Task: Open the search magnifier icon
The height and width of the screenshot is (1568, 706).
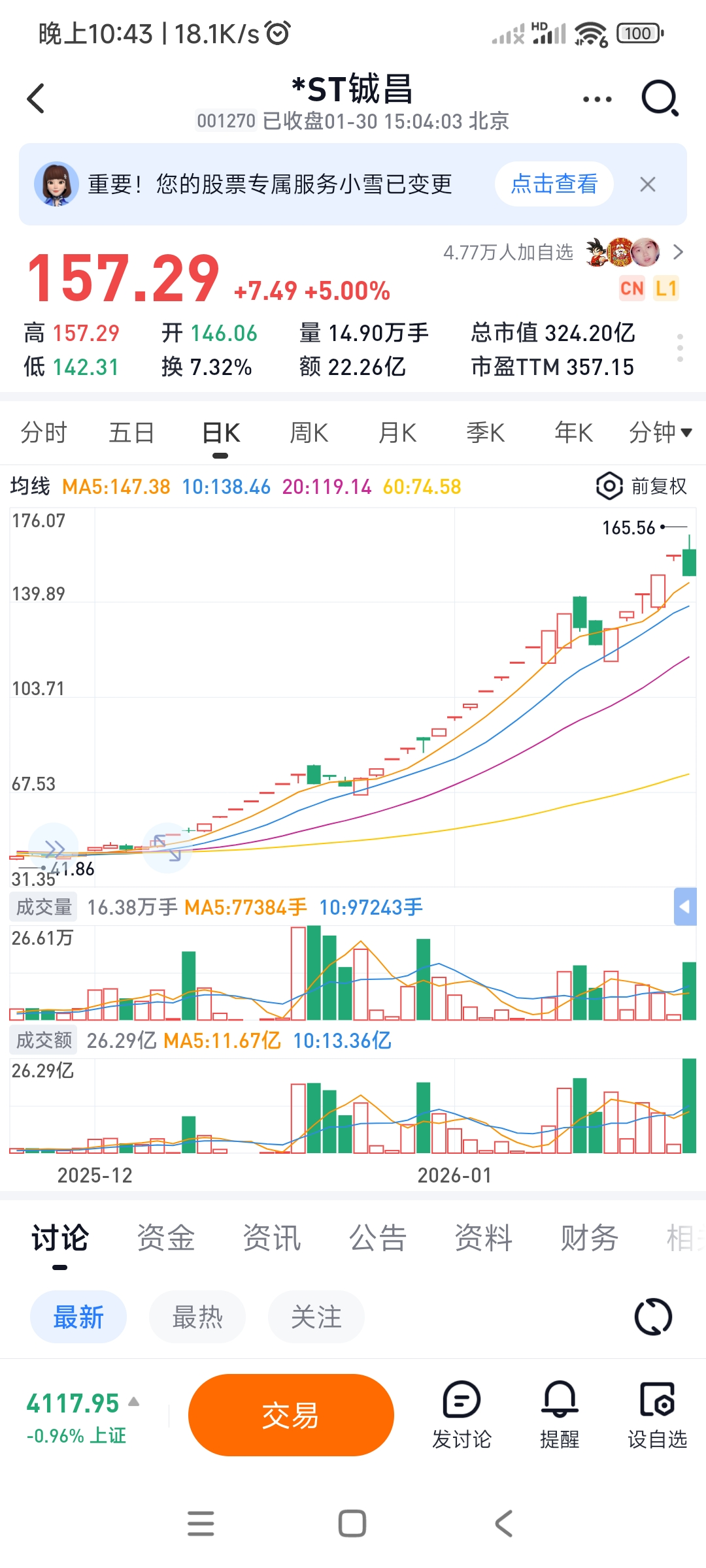Action: click(659, 99)
